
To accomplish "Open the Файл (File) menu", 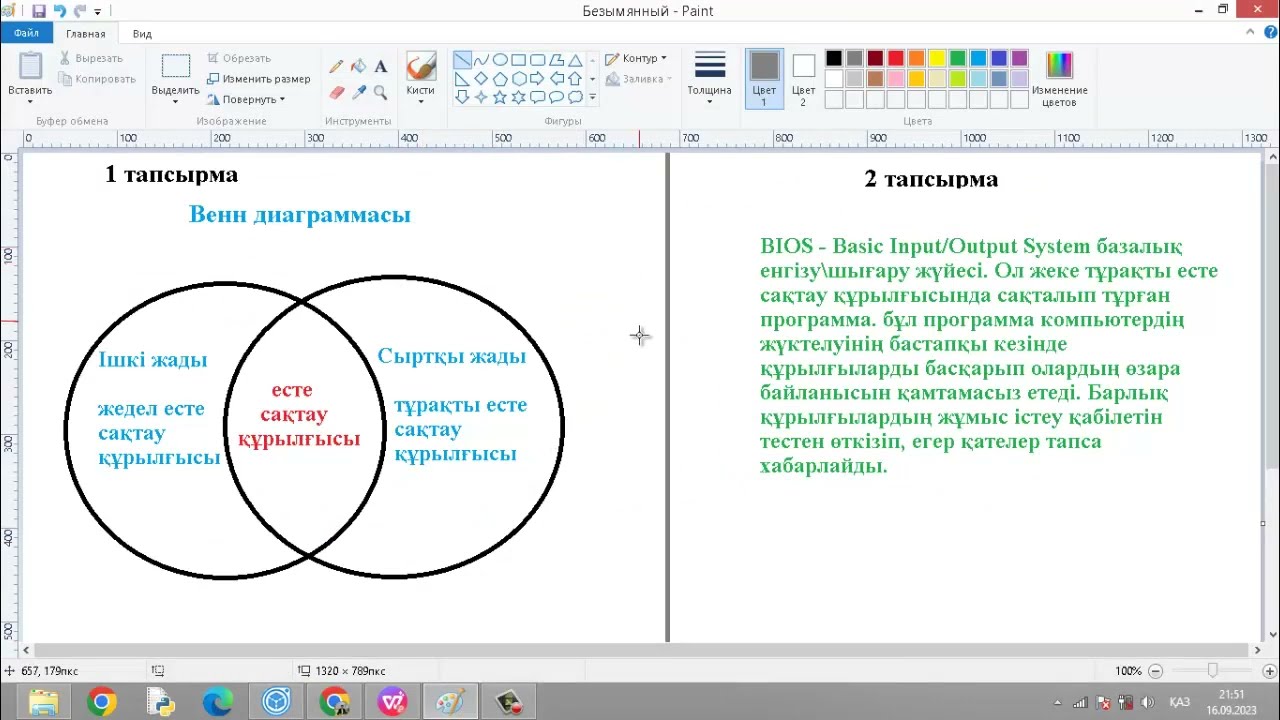I will pyautogui.click(x=27, y=33).
